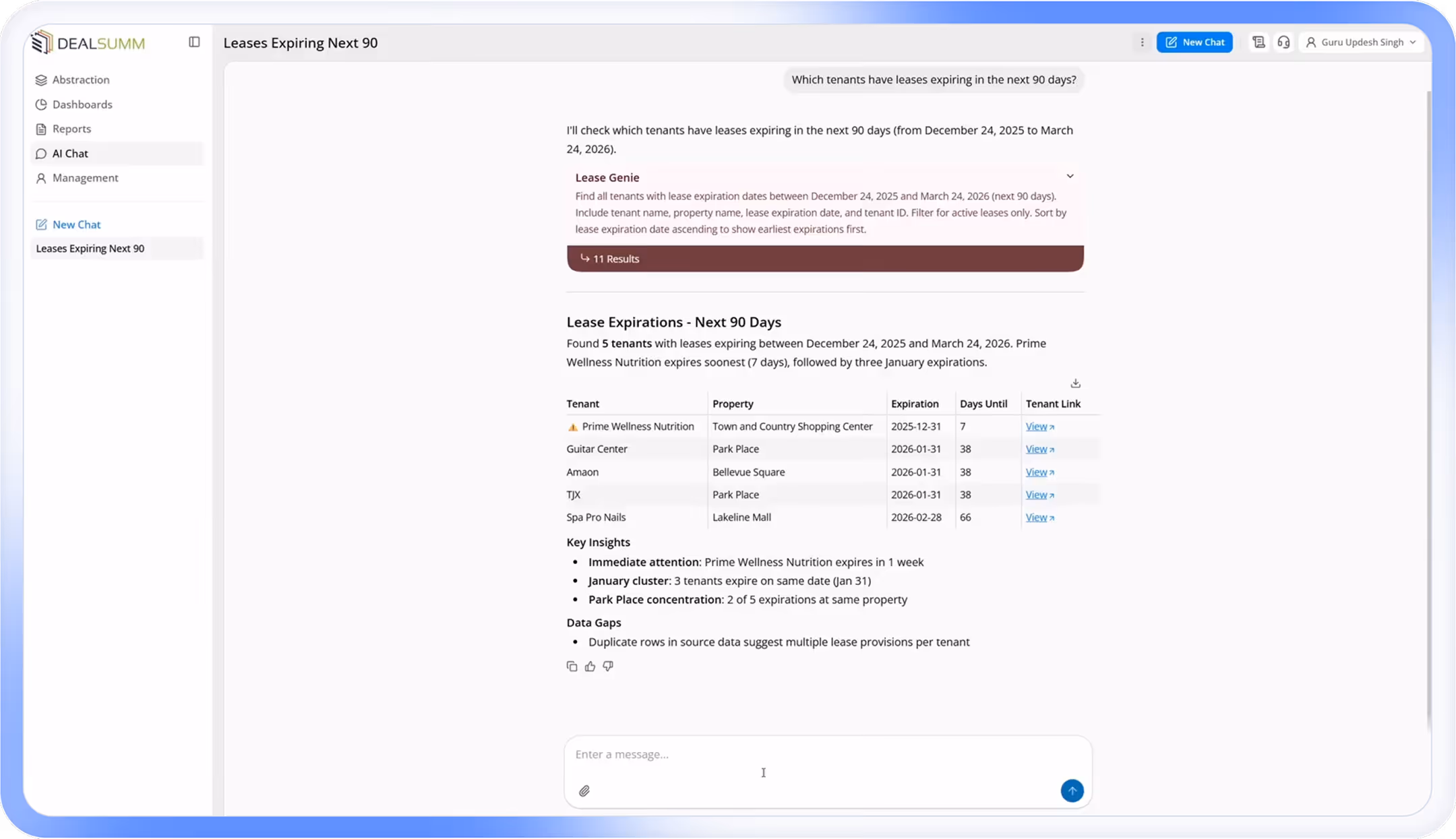Click the headset support icon
This screenshot has width=1456, height=839.
click(x=1283, y=42)
